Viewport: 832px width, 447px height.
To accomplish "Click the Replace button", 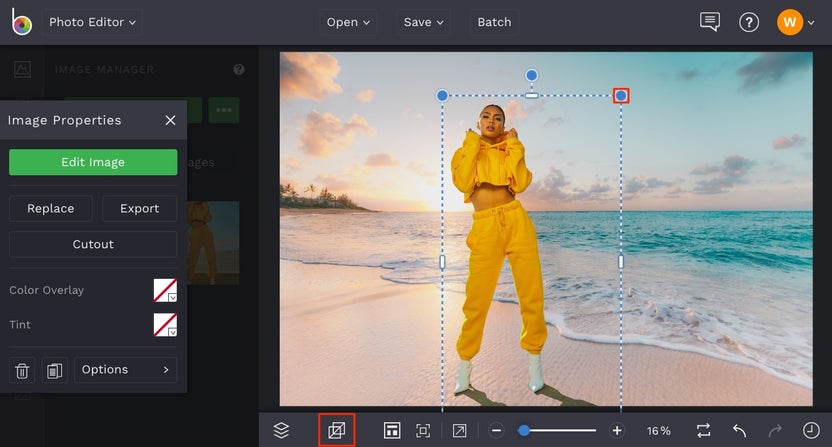I will tap(50, 209).
